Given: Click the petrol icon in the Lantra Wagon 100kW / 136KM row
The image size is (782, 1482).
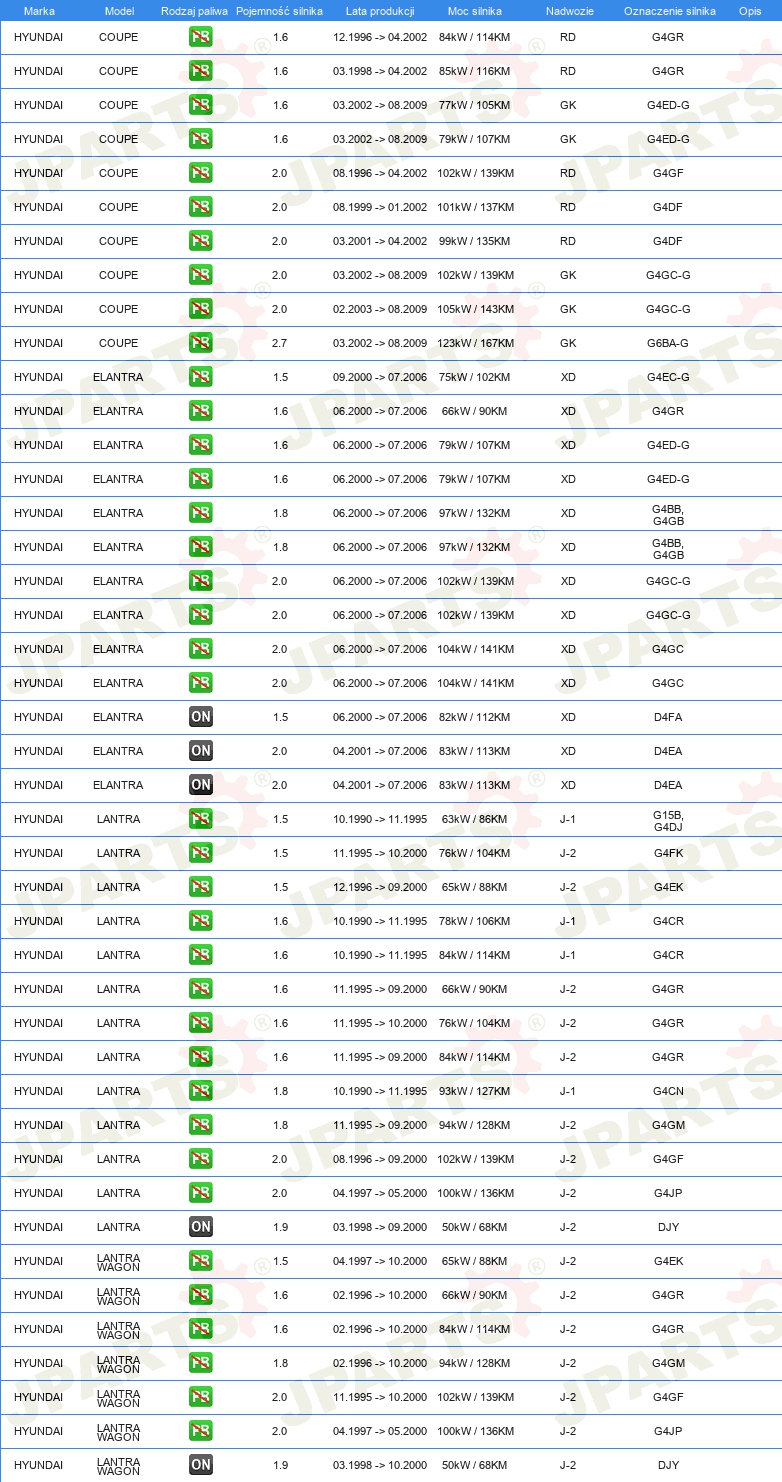Looking at the screenshot, I should tap(201, 1431).
